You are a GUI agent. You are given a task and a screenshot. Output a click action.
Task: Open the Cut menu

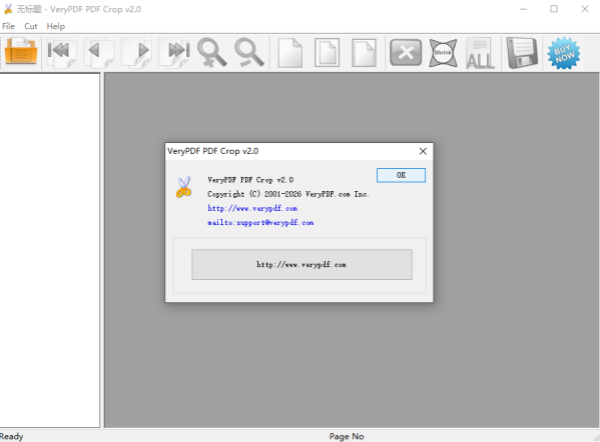tap(31, 26)
